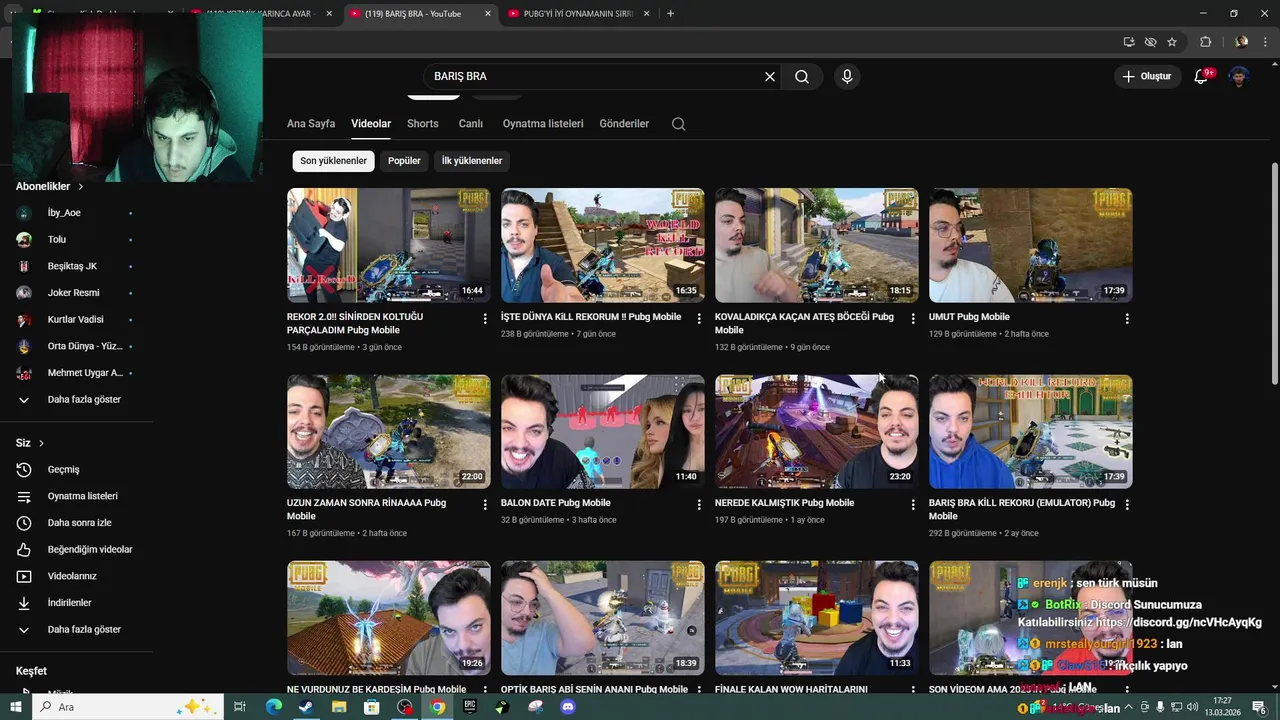Open Kurtlar Vadisi subscription channel
The width and height of the screenshot is (1280, 720).
(x=76, y=319)
